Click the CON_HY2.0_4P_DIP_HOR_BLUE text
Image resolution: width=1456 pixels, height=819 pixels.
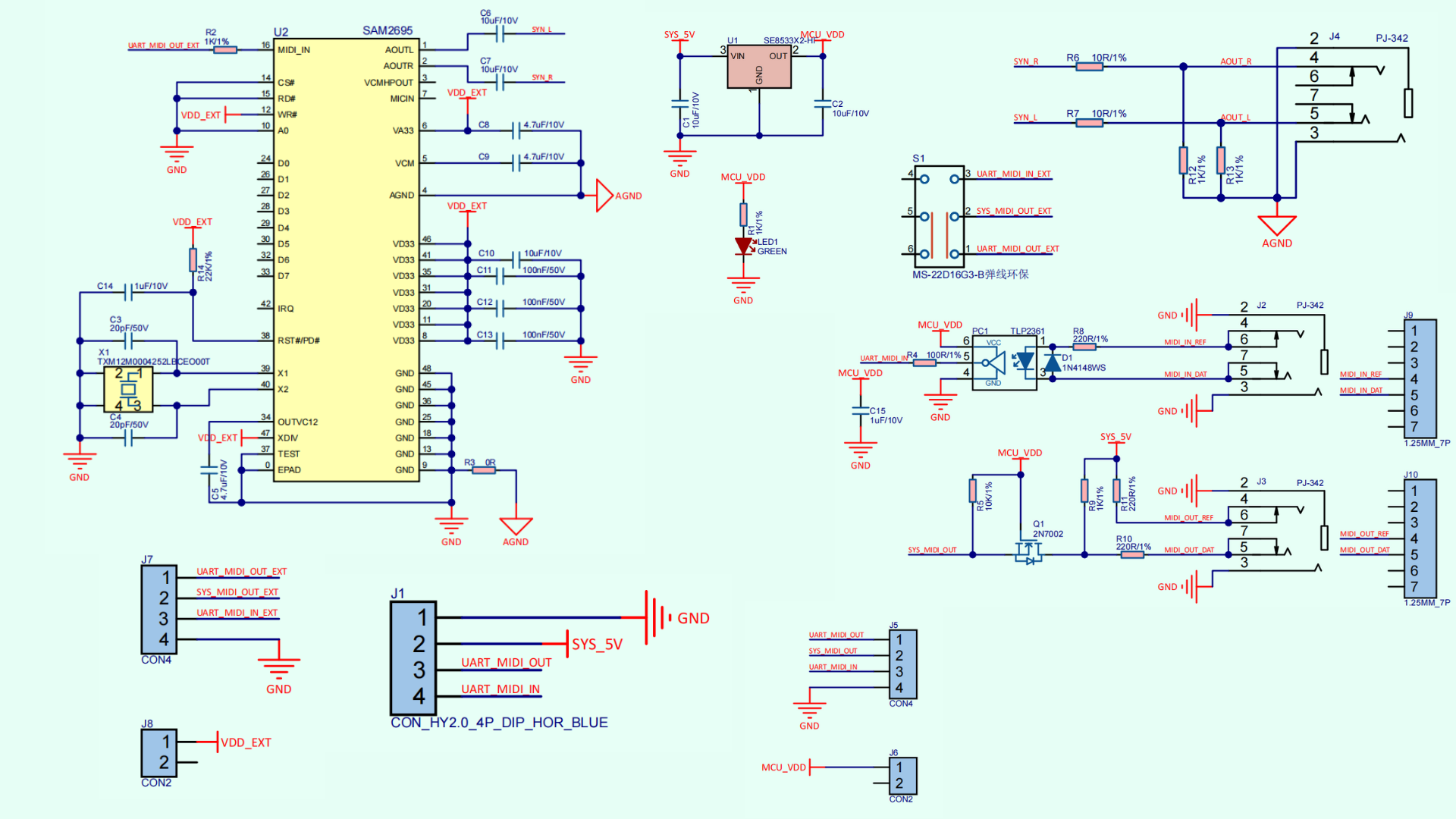[499, 723]
